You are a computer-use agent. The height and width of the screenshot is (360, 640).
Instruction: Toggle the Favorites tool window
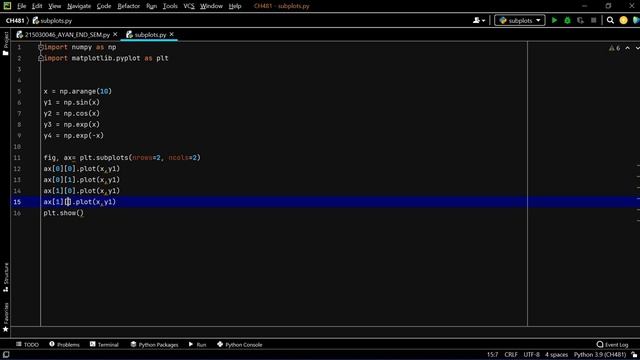tap(6, 318)
